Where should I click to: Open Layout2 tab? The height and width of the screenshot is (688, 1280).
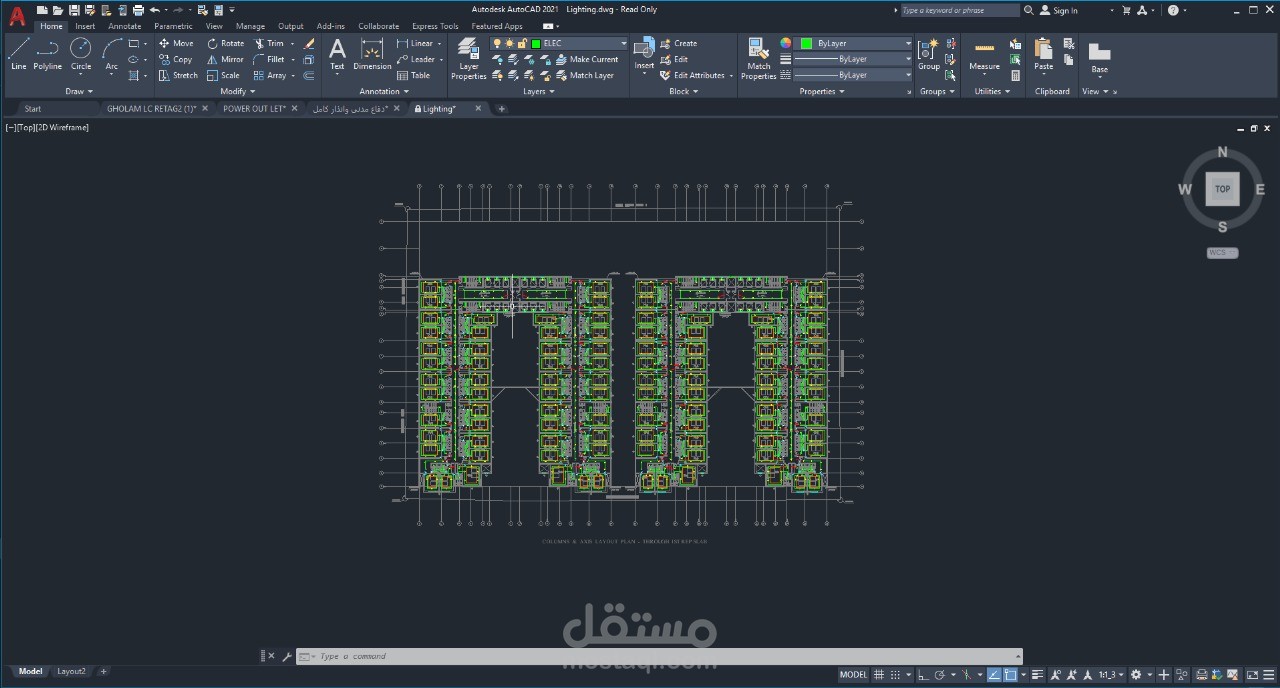click(71, 671)
